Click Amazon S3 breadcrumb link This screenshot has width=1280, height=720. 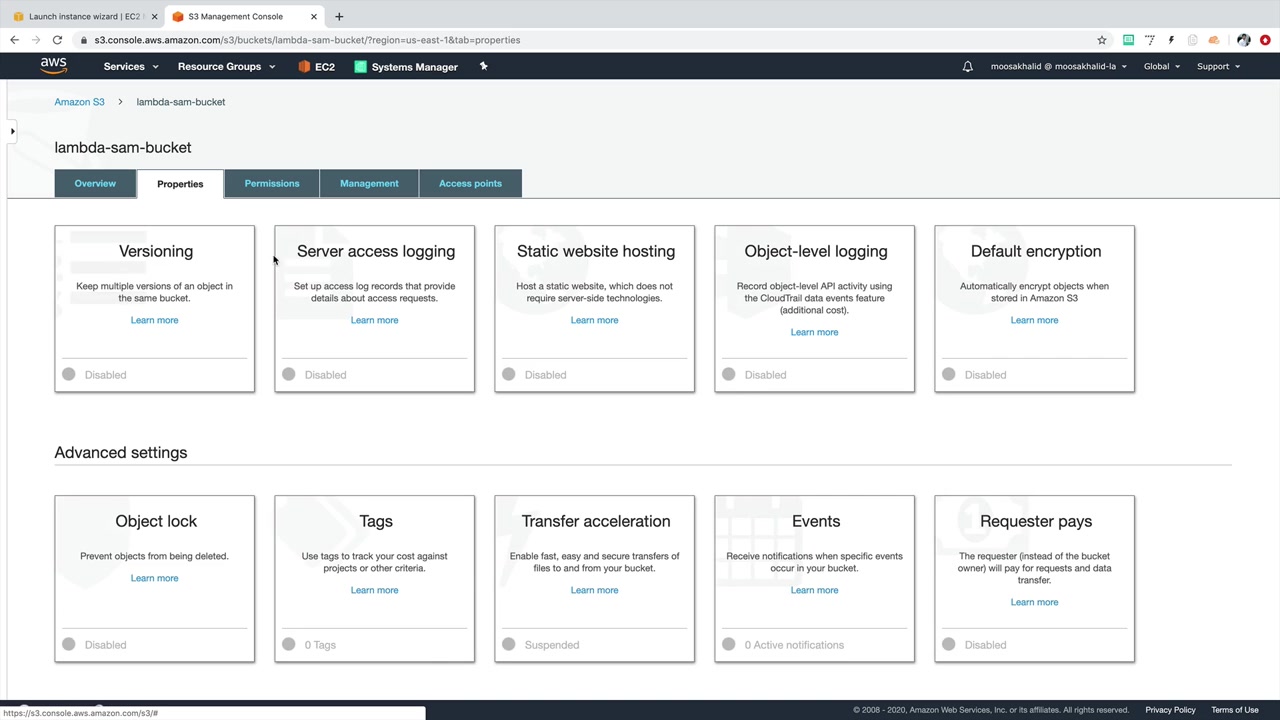[79, 102]
